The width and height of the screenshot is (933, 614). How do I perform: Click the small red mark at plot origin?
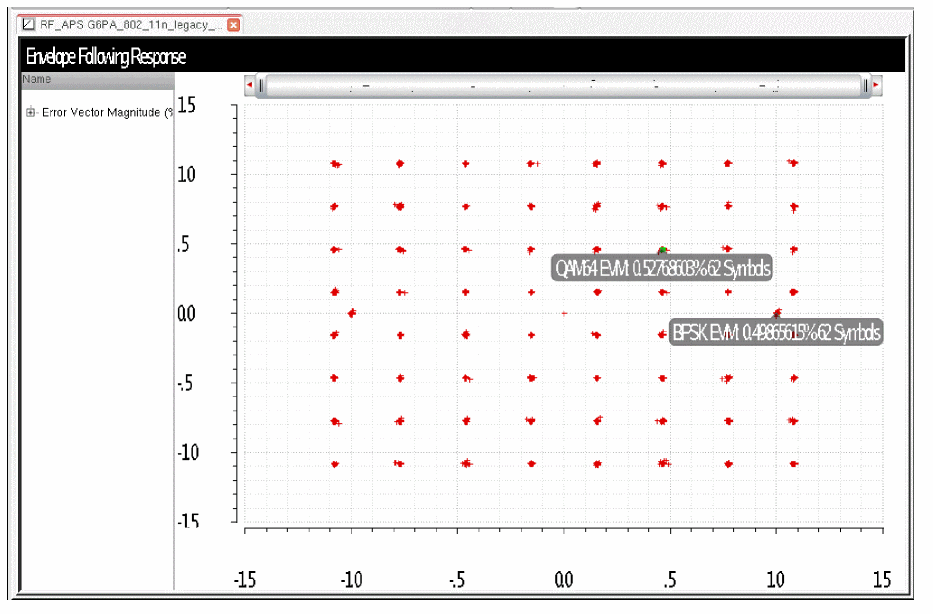pyautogui.click(x=564, y=313)
